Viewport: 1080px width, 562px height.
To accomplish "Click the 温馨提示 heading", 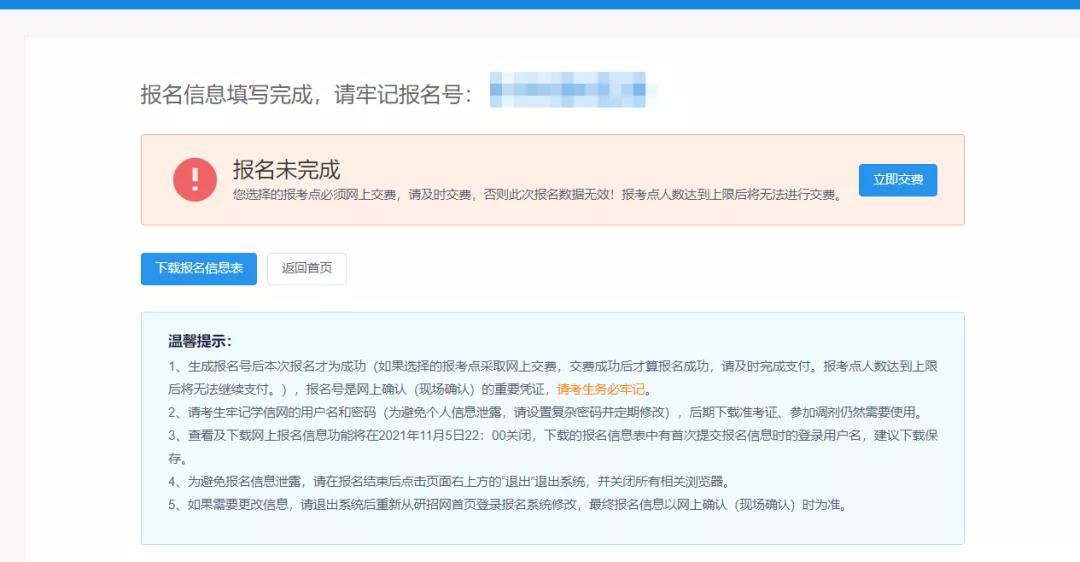I will [200, 341].
